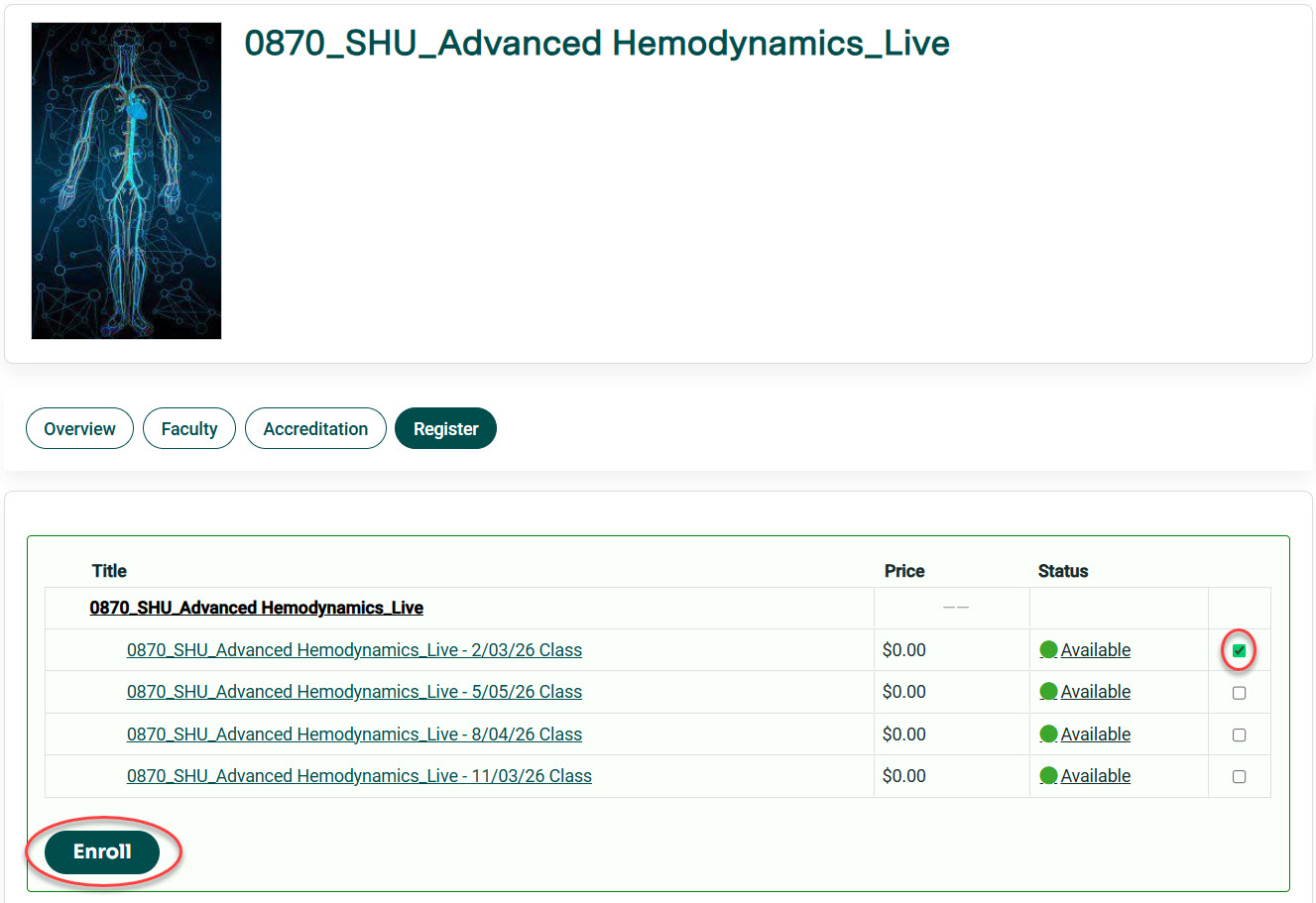Viewport: 1316px width, 903px height.
Task: Click the green Available status icon for 5/05/26 class
Action: pos(1049,691)
